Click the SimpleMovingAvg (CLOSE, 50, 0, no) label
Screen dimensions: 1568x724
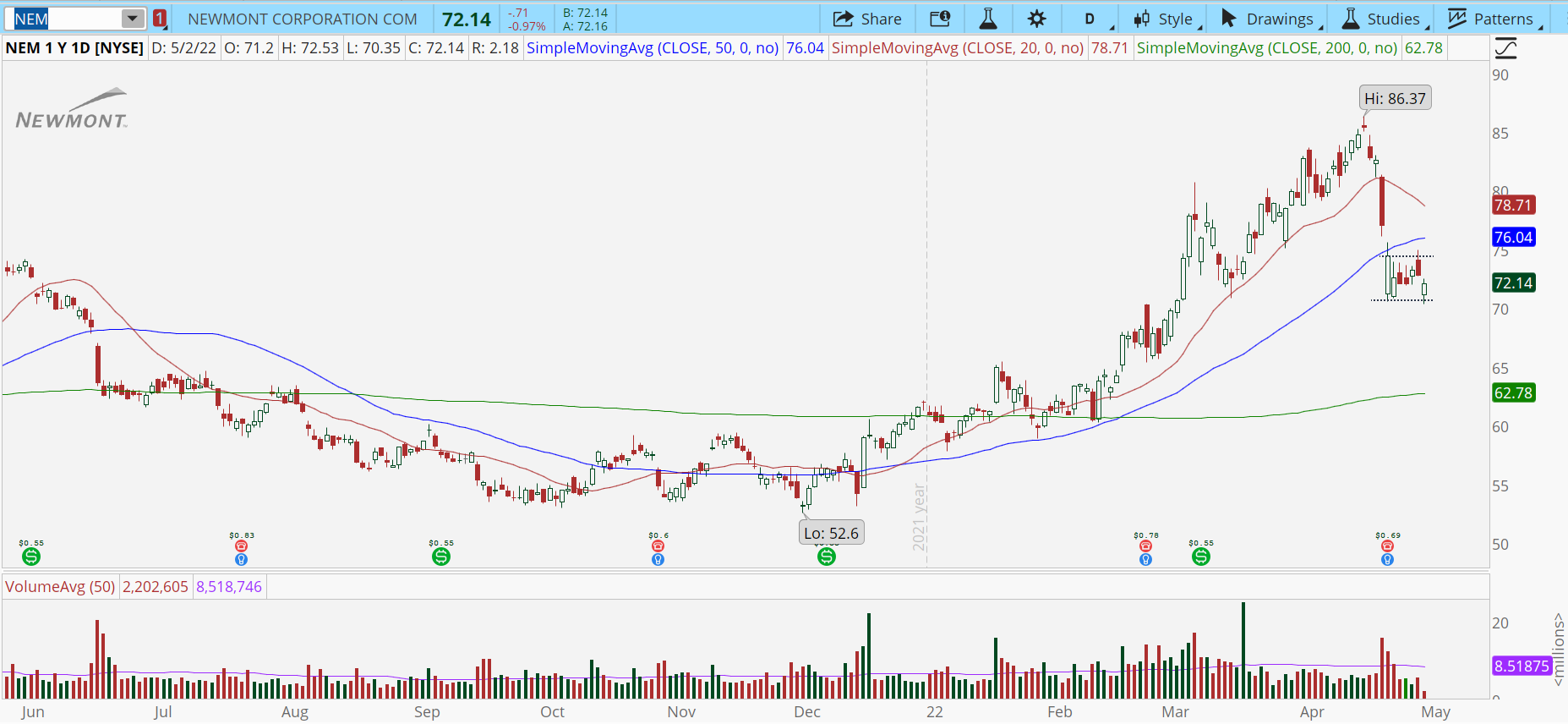(653, 48)
